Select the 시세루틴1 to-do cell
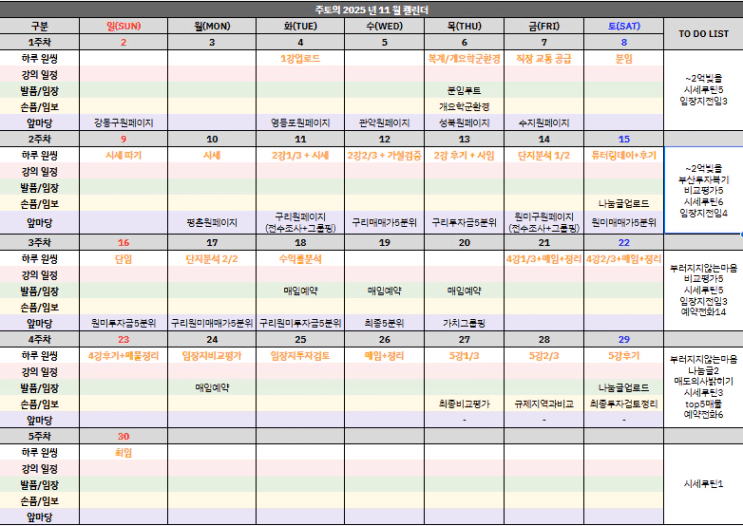Image resolution: width=743 pixels, height=526 pixels. tap(703, 484)
